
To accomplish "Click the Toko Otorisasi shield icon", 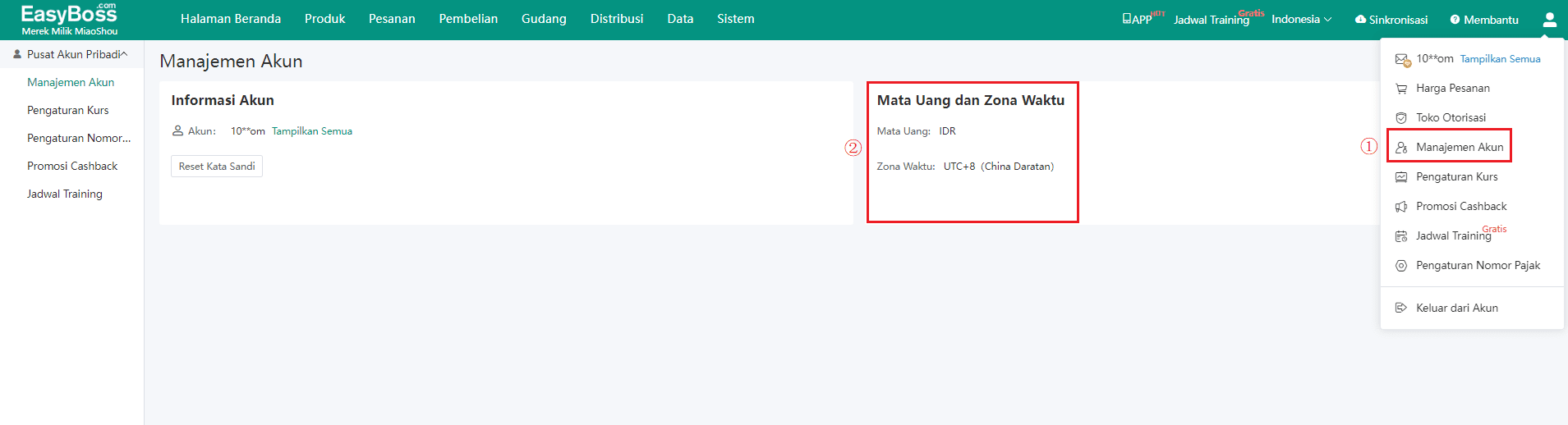I will (x=1401, y=118).
